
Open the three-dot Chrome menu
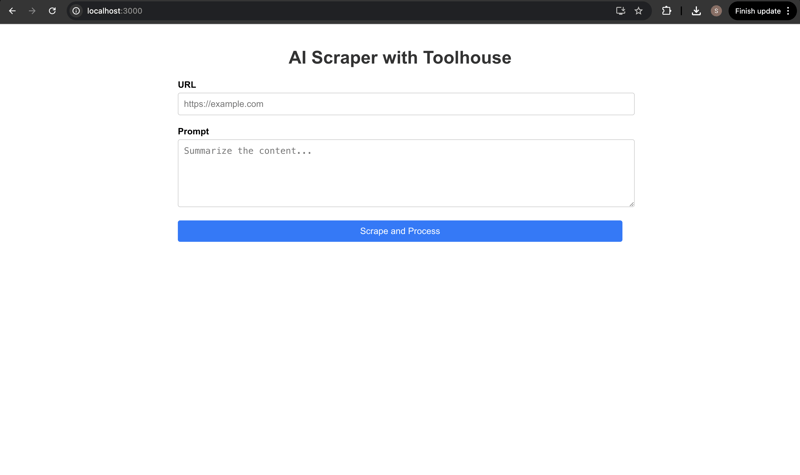[788, 11]
